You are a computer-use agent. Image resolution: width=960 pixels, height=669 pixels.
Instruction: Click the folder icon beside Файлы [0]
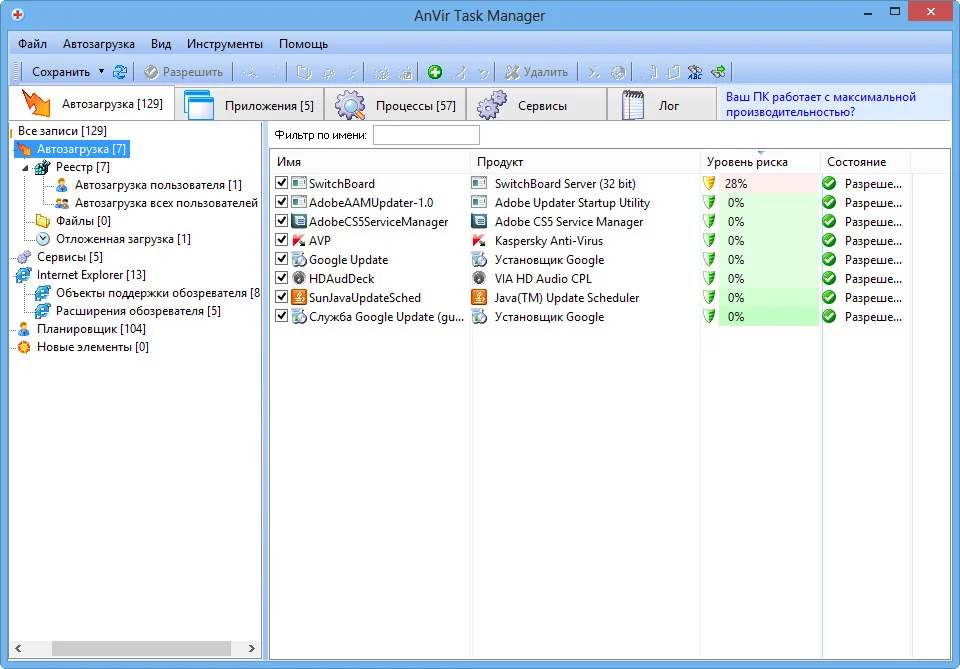point(43,221)
